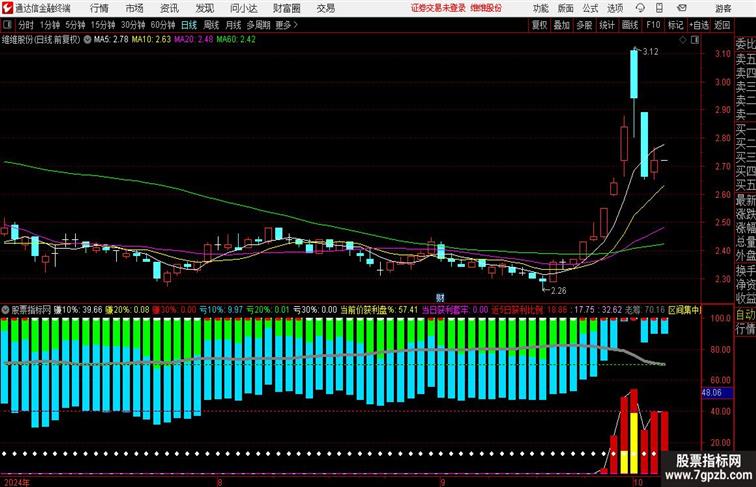Switch to the 分时 chart tab
756x487 pixels.
tap(26, 25)
